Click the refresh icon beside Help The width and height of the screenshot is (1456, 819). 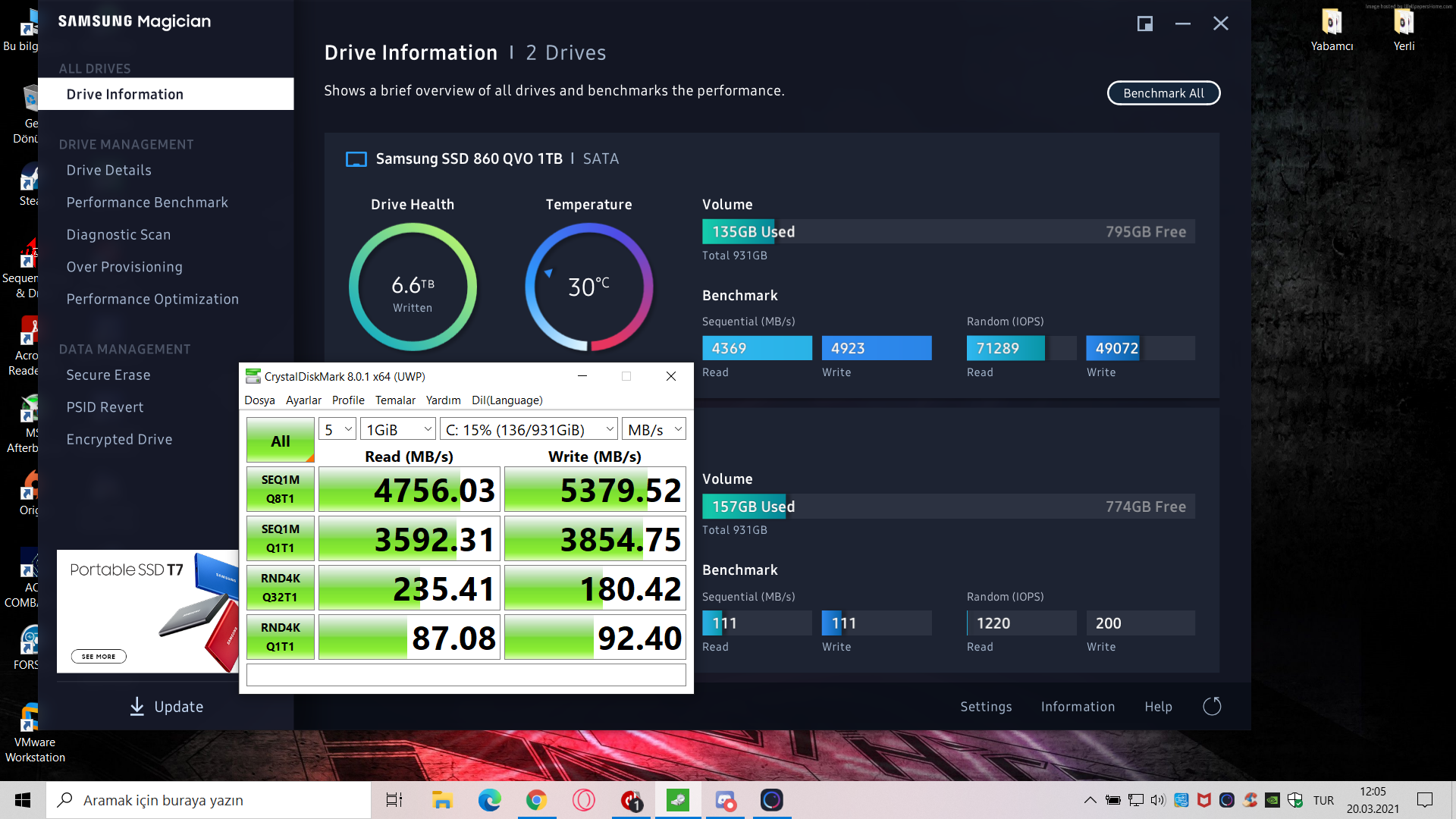click(1212, 706)
